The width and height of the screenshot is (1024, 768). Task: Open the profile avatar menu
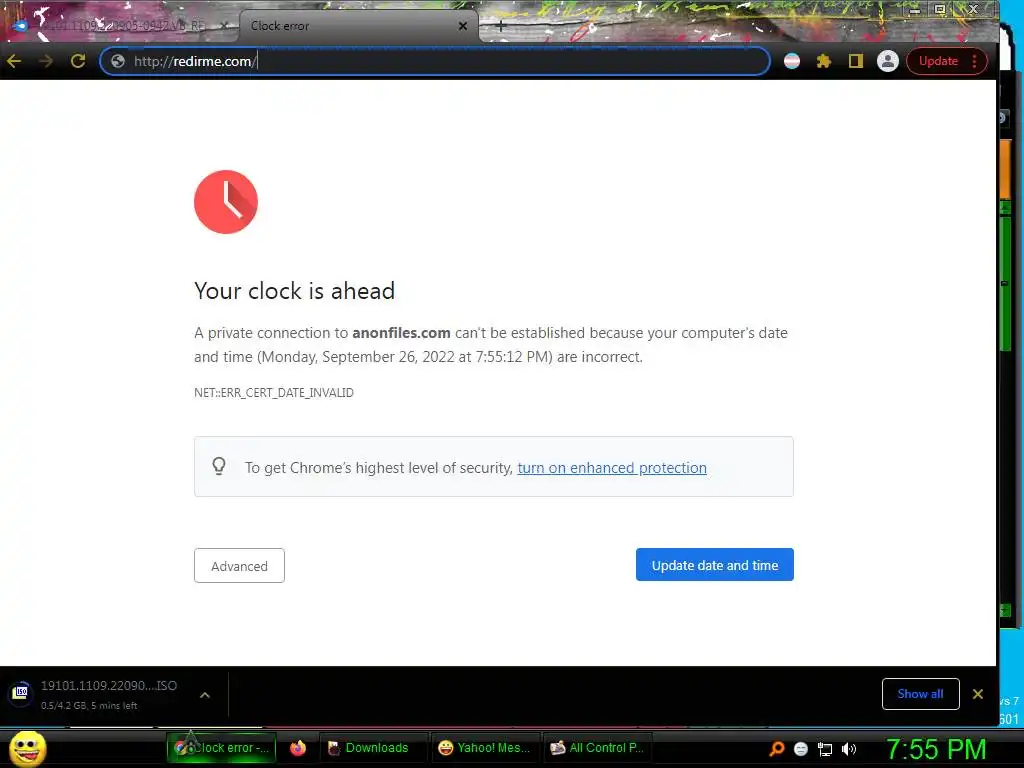(888, 61)
